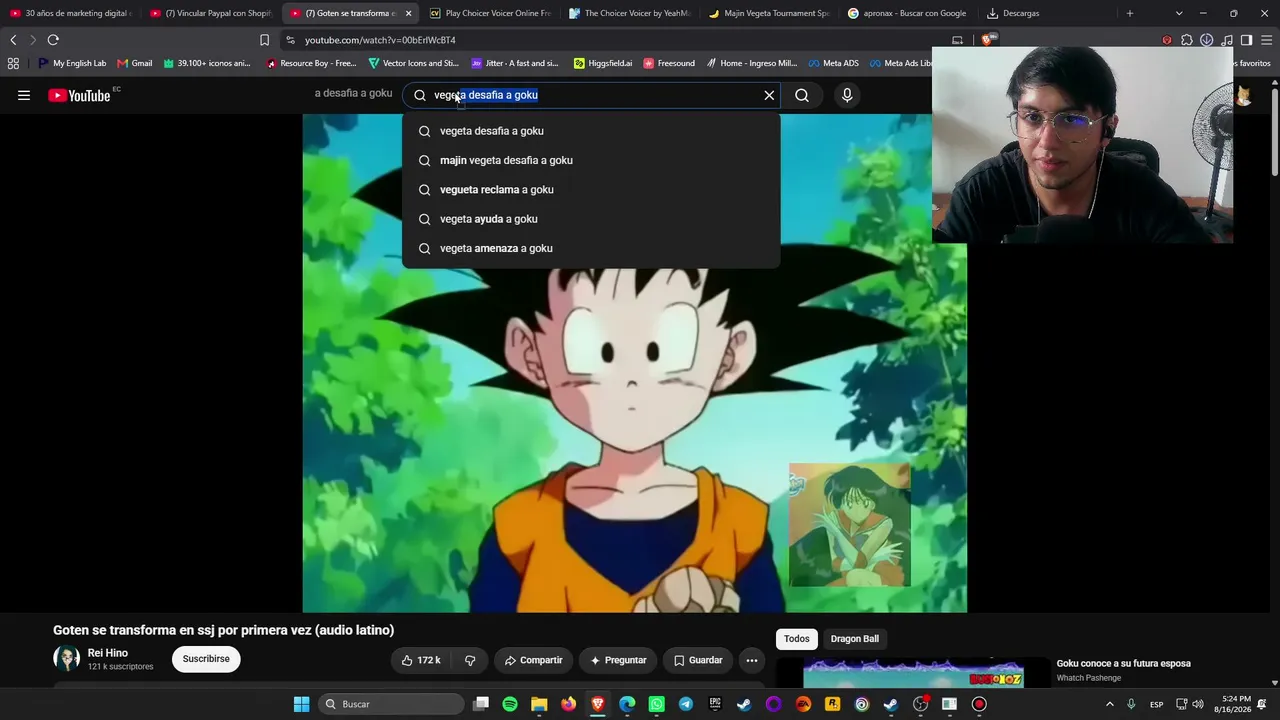Dislike the Goten video
The image size is (1280, 720).
tap(470, 660)
